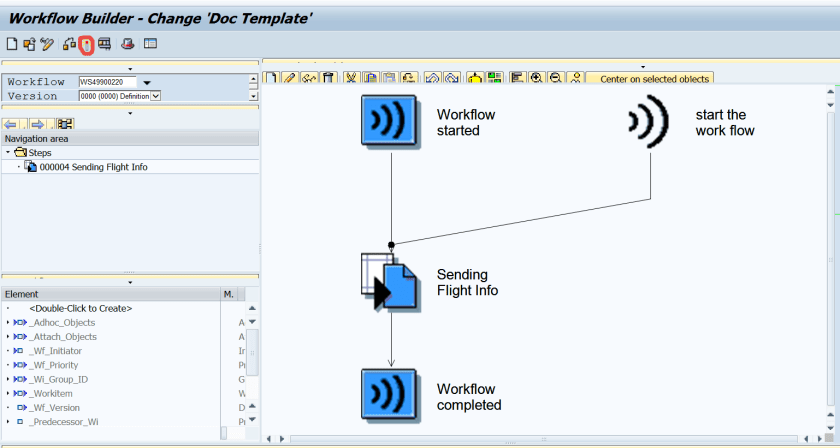Click the trash can delete icon
840x448 pixels.
click(x=329, y=78)
